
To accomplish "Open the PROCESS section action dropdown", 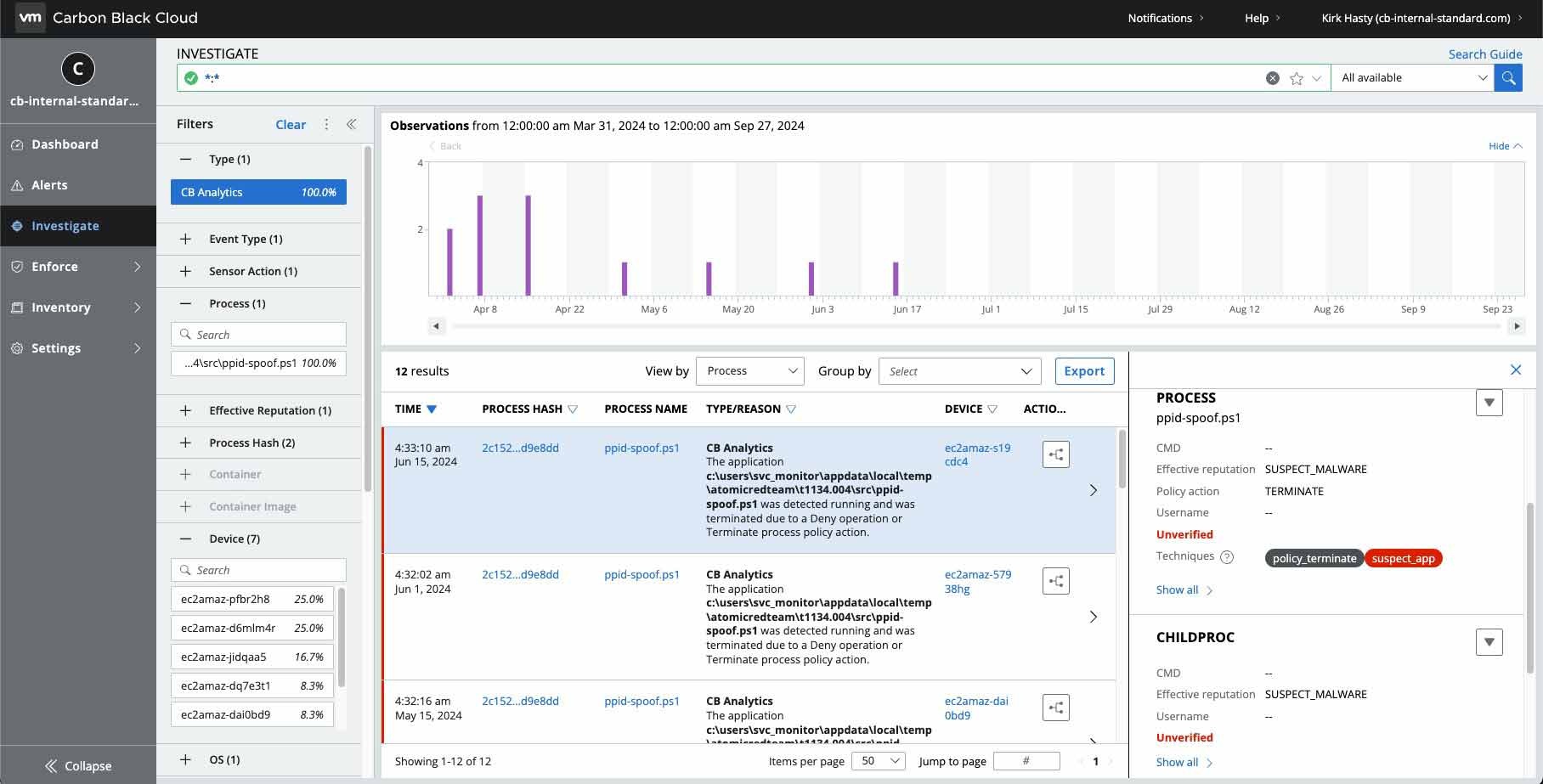I will click(x=1489, y=403).
